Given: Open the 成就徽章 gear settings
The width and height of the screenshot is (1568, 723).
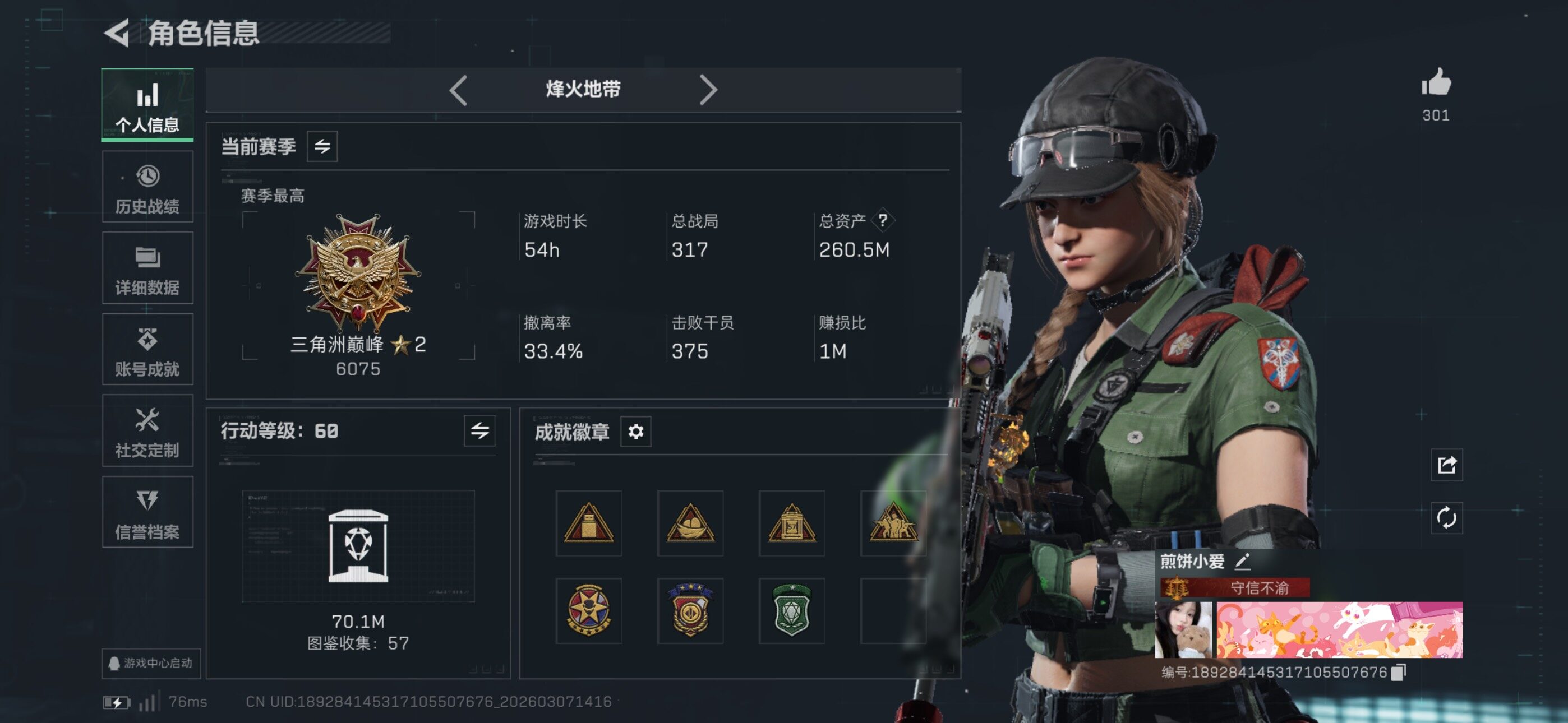Looking at the screenshot, I should click(635, 432).
